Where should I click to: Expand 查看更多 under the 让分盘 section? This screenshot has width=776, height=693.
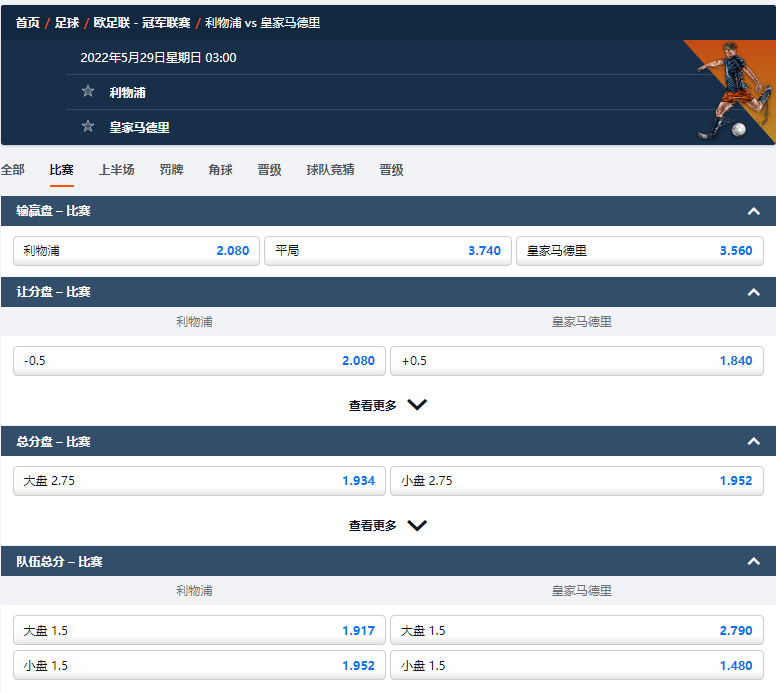387,405
